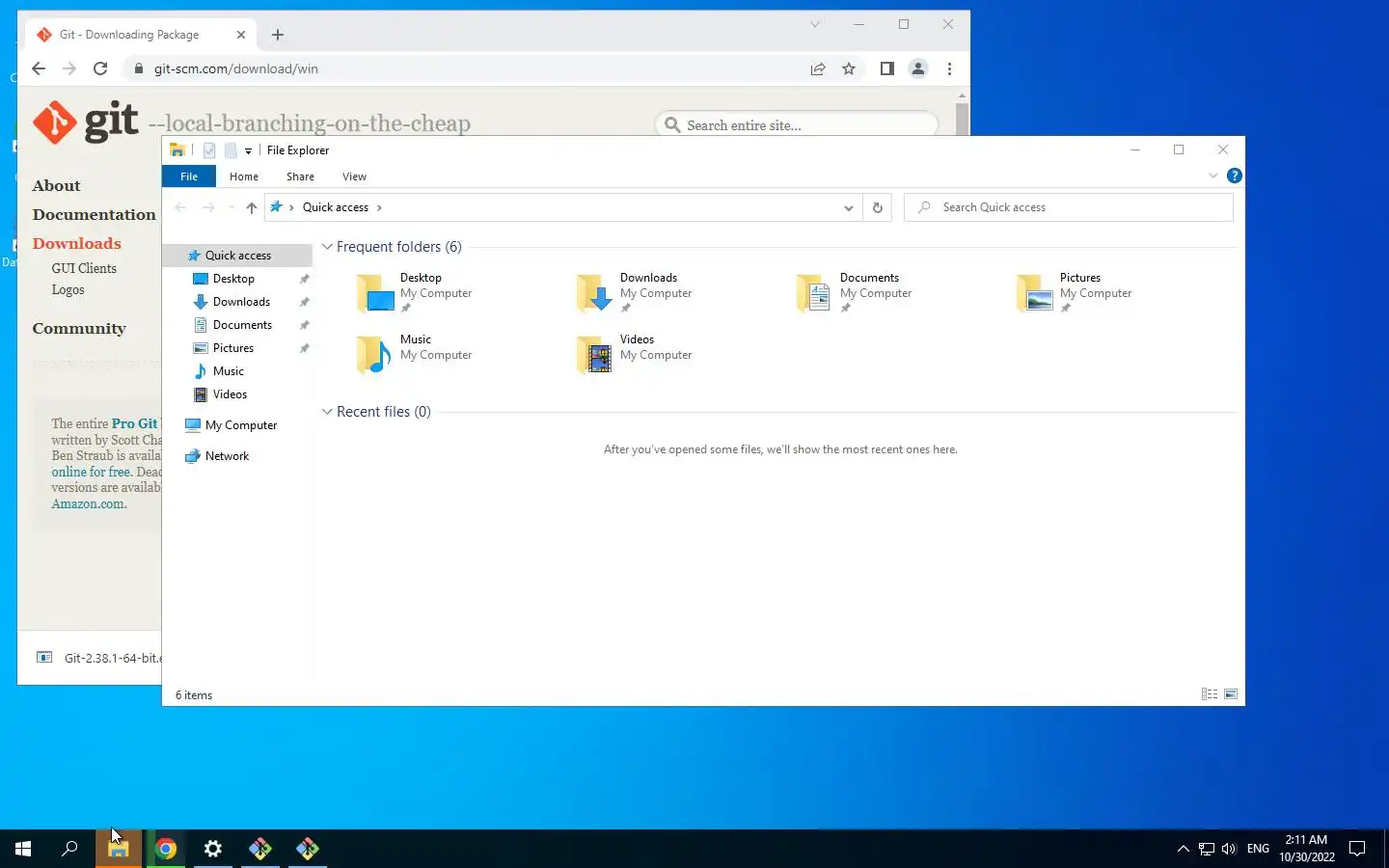Select Pictures in navigation pane
Viewport: 1389px width, 868px height.
(x=233, y=348)
